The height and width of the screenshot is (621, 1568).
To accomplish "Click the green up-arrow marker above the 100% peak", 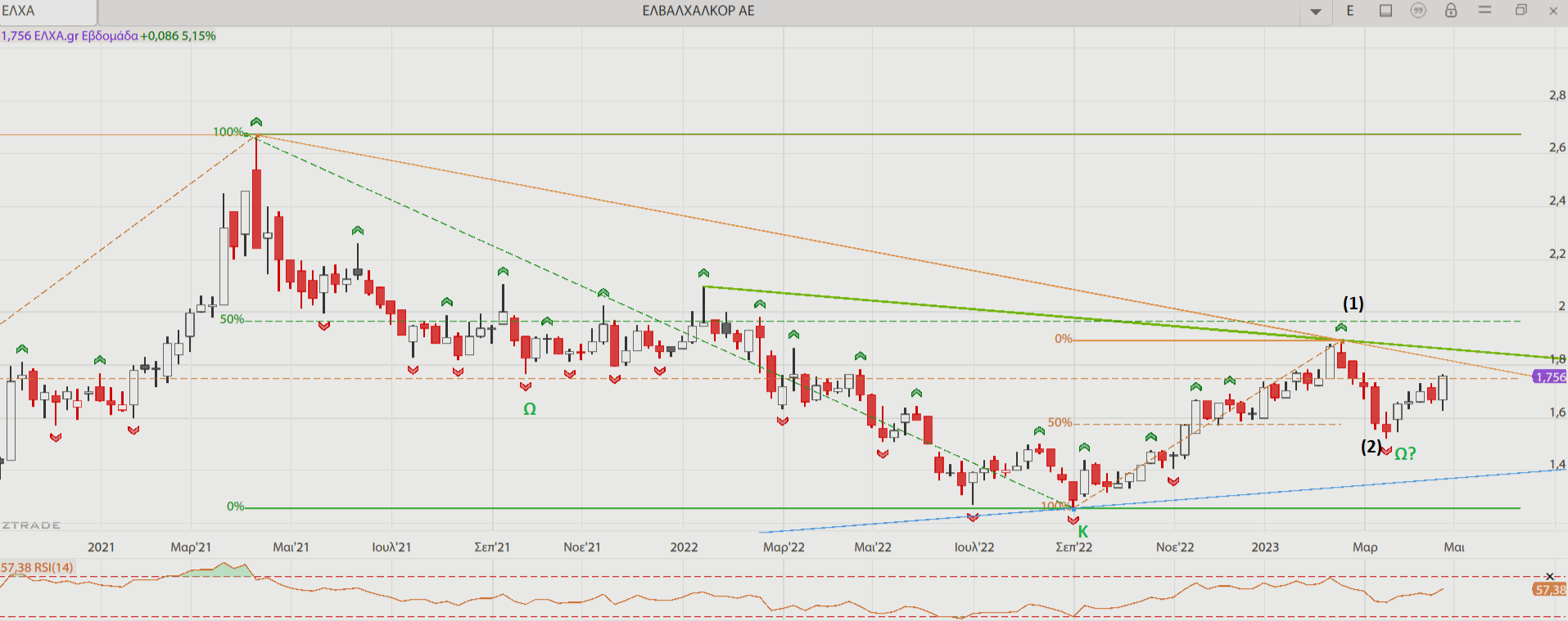I will tap(256, 122).
